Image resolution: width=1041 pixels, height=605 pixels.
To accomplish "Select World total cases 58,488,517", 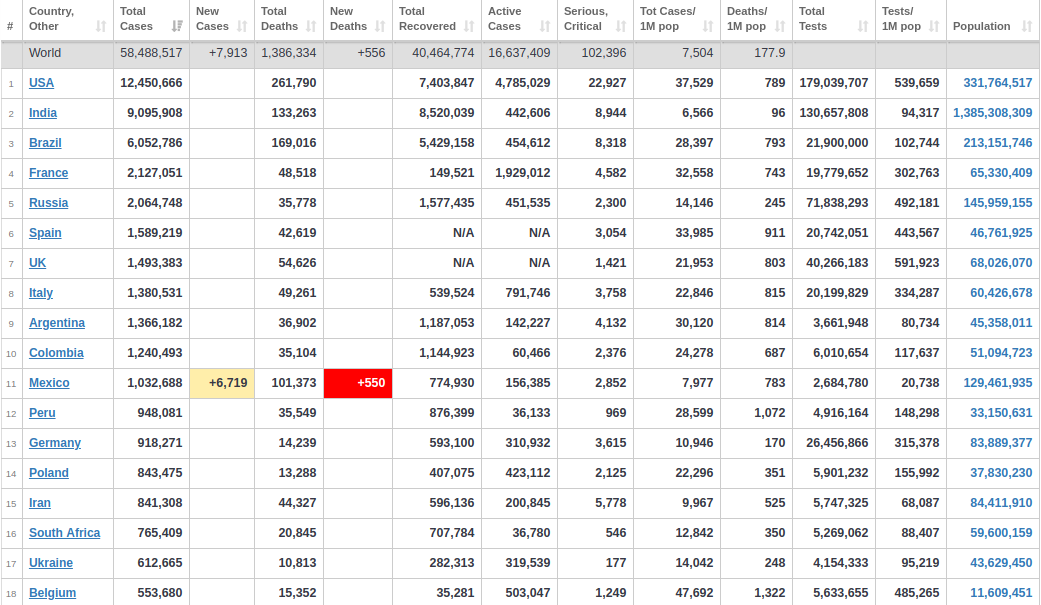I will (x=151, y=52).
